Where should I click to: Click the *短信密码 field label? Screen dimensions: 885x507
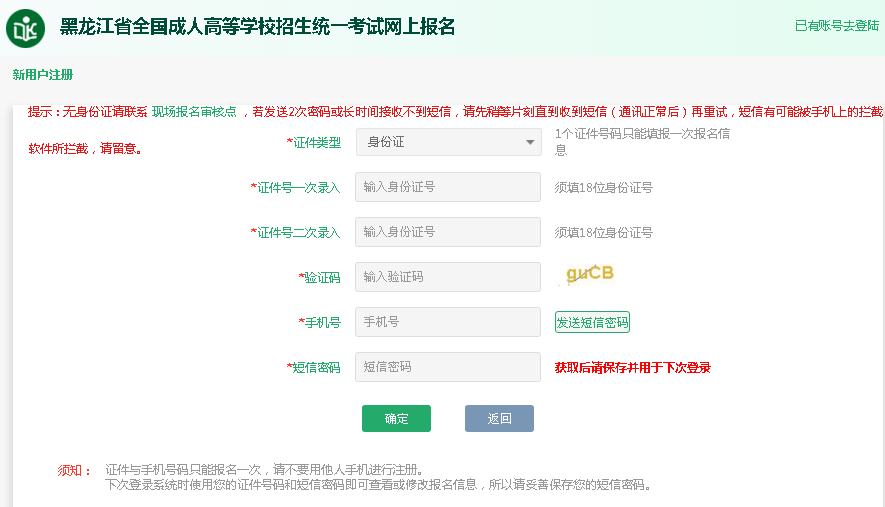click(x=314, y=368)
